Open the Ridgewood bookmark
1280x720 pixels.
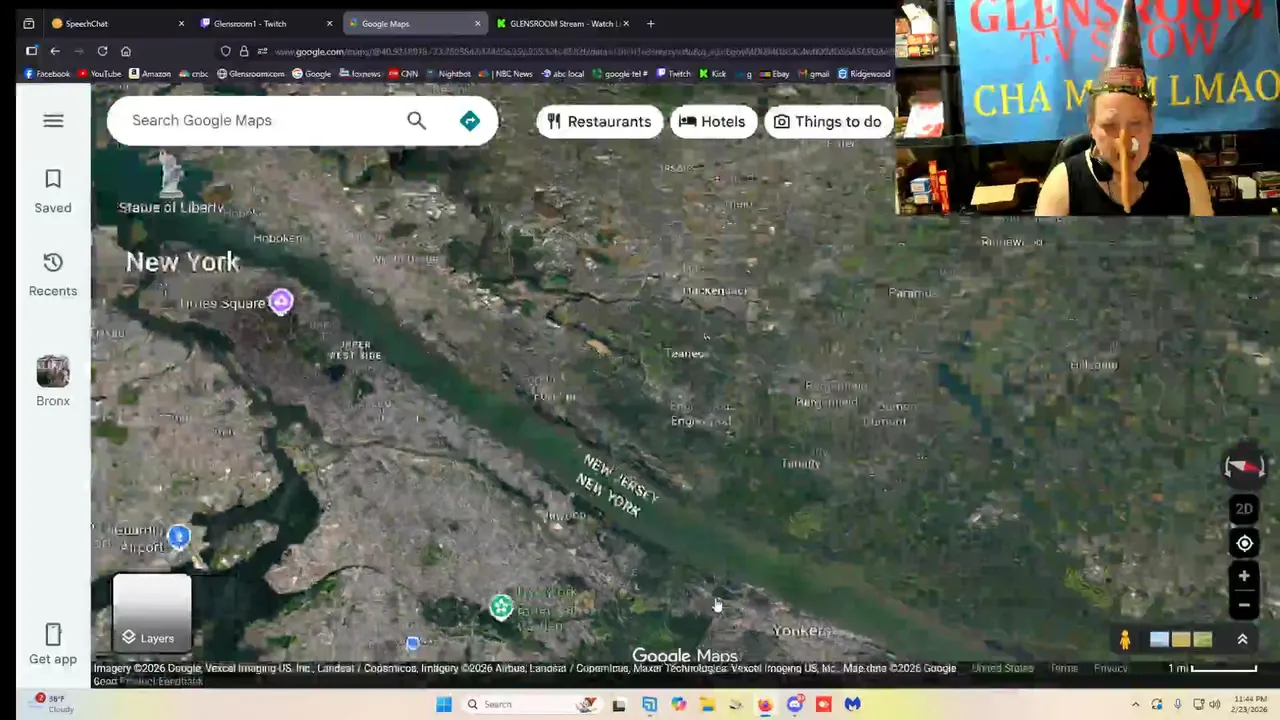coord(864,74)
